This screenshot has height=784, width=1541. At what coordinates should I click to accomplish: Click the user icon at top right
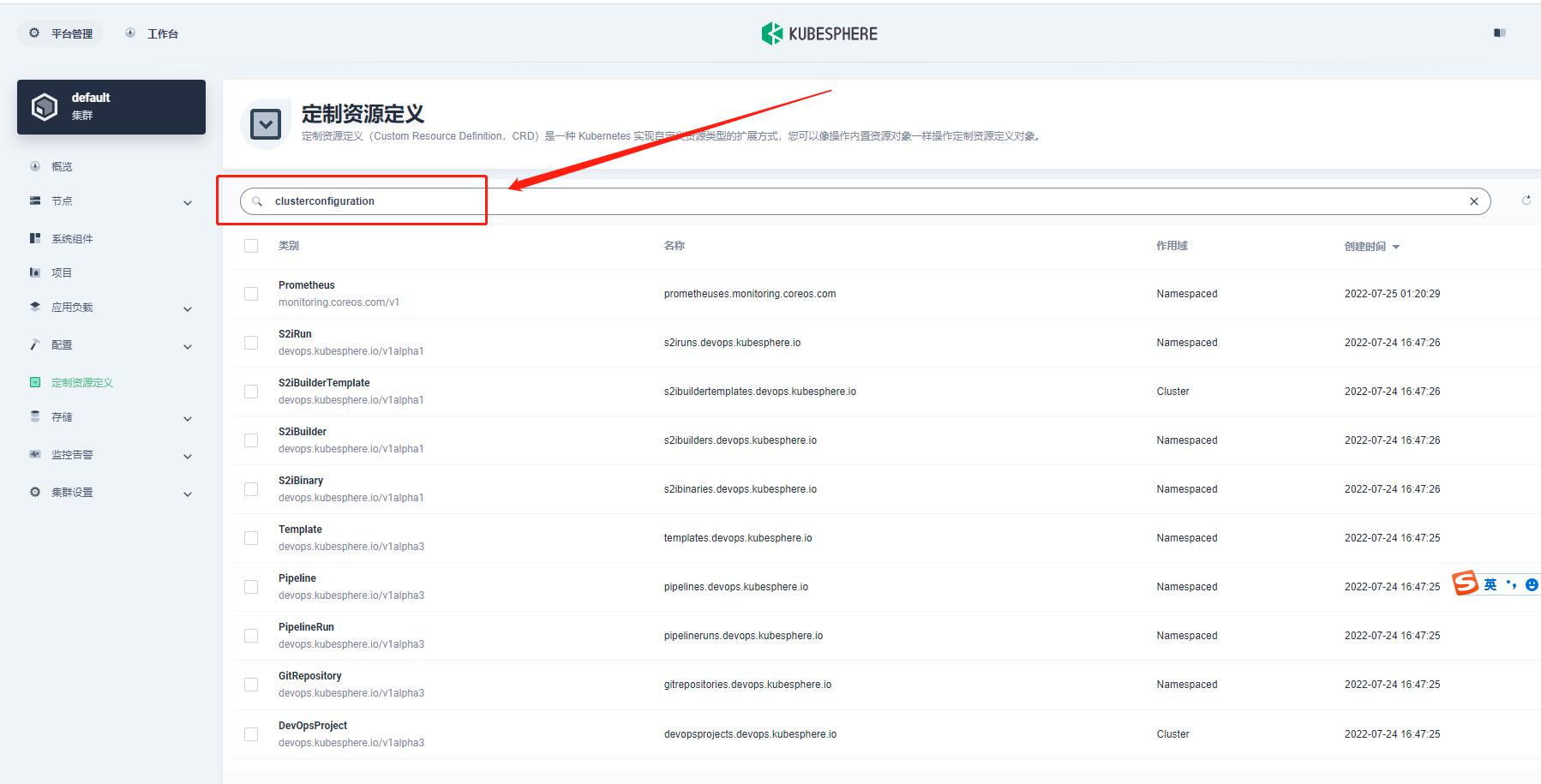point(1499,33)
